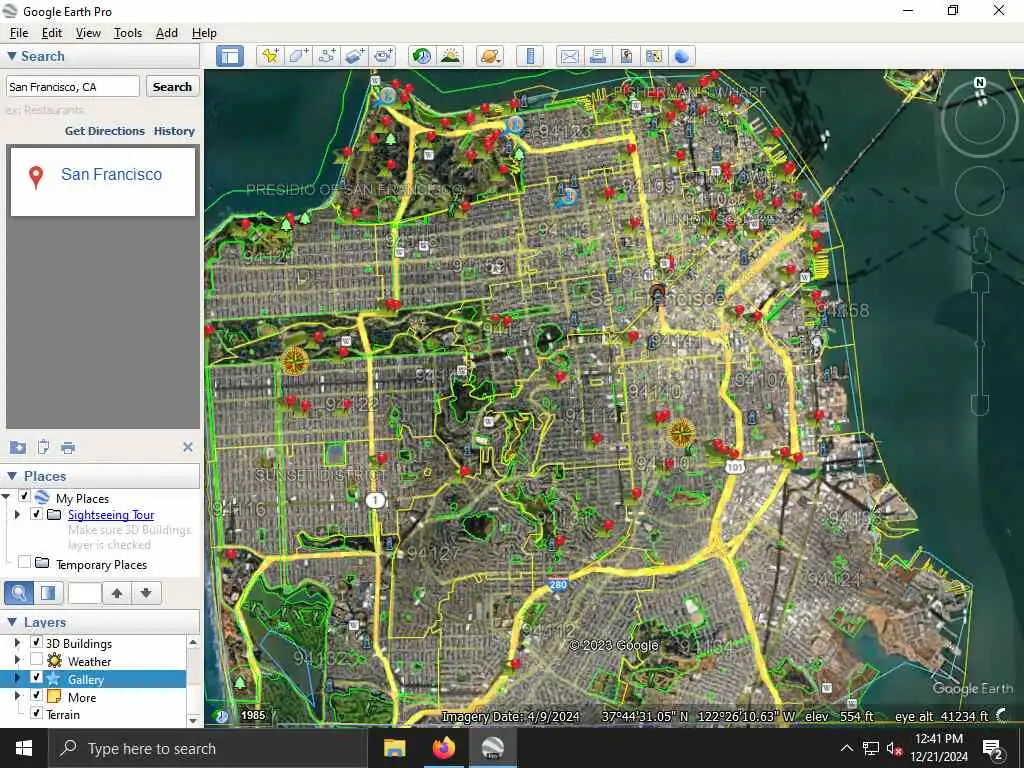Expand the 3D Buildings layer node
Screen dimensions: 1024x768
18,643
